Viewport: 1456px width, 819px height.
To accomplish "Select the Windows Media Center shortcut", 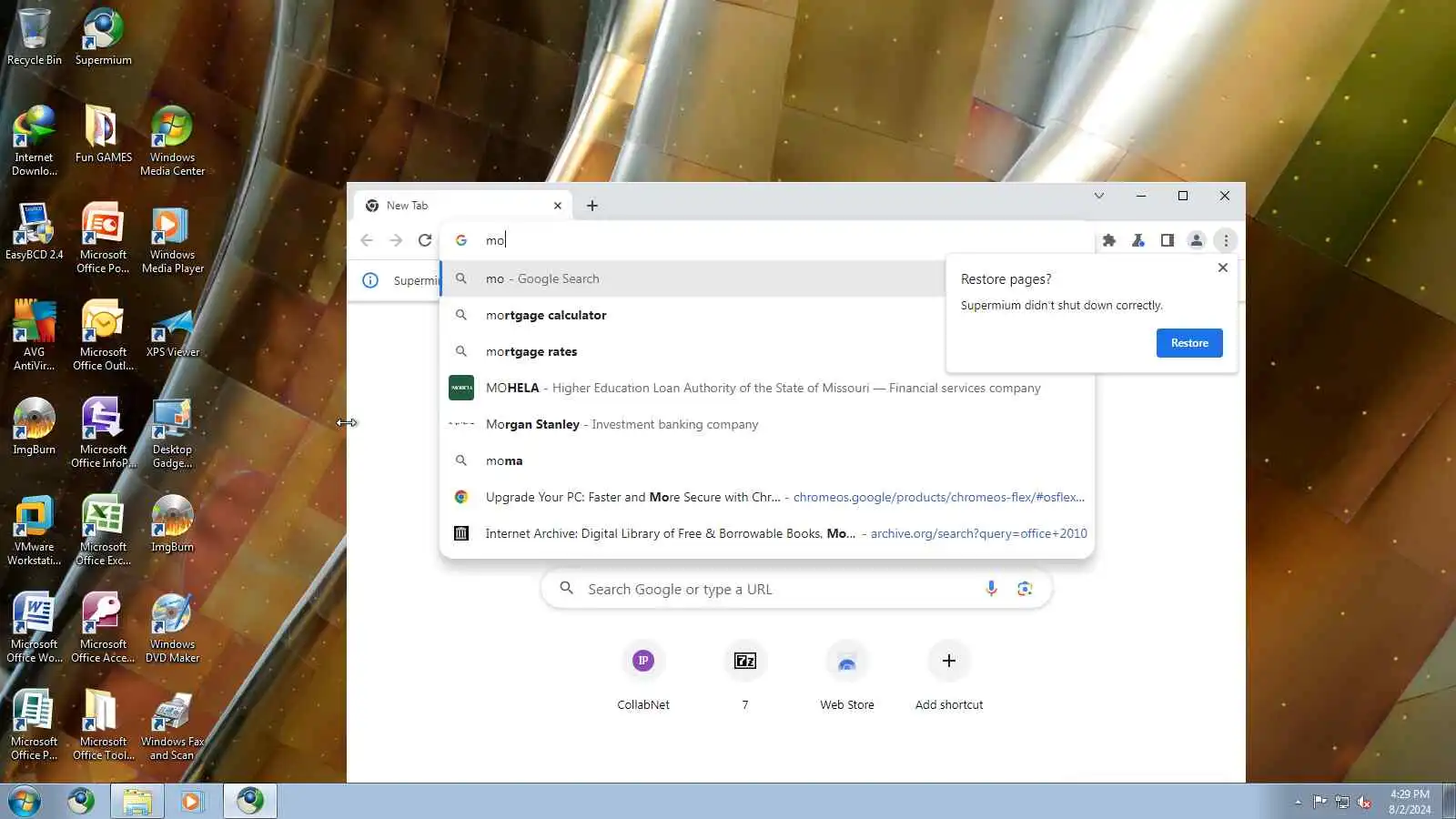I will 172,140.
